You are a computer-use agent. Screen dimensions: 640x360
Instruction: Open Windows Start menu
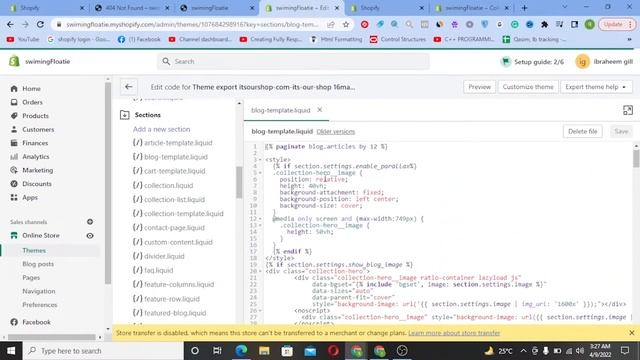pos(11,351)
